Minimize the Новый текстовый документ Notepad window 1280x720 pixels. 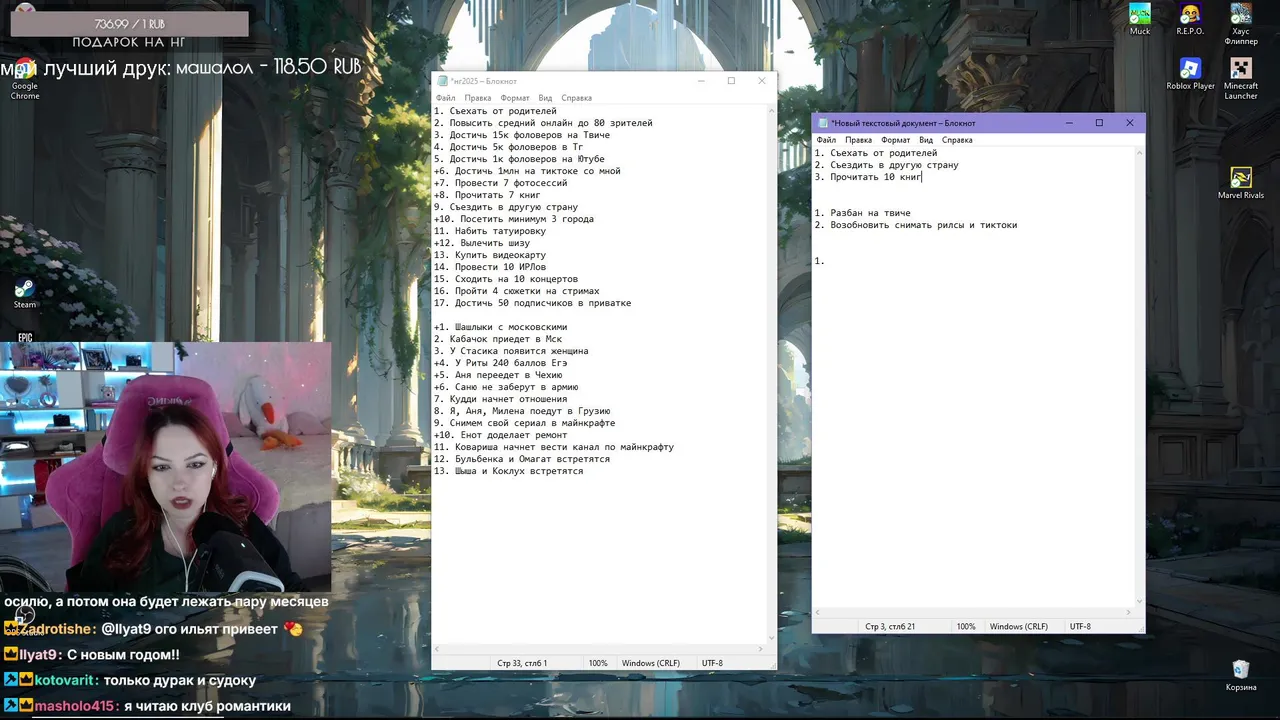coord(1069,123)
